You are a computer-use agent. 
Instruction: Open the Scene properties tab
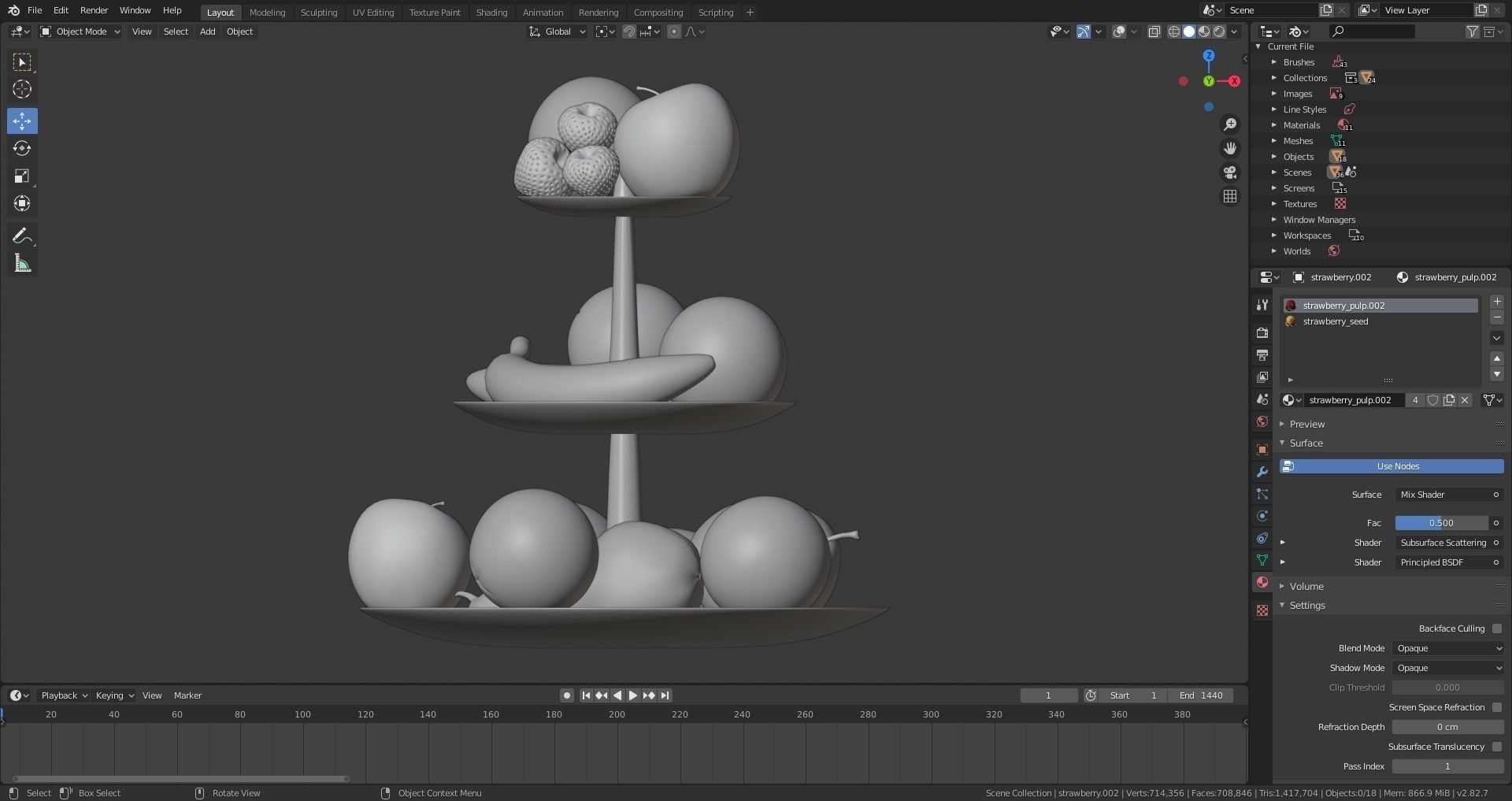pyautogui.click(x=1262, y=399)
